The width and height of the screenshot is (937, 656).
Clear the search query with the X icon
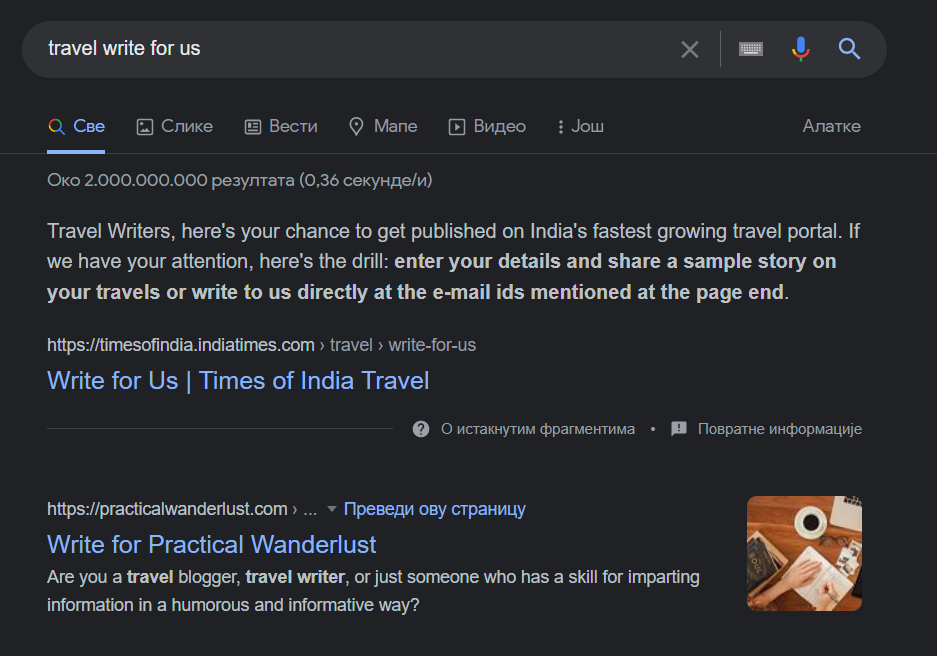[690, 49]
